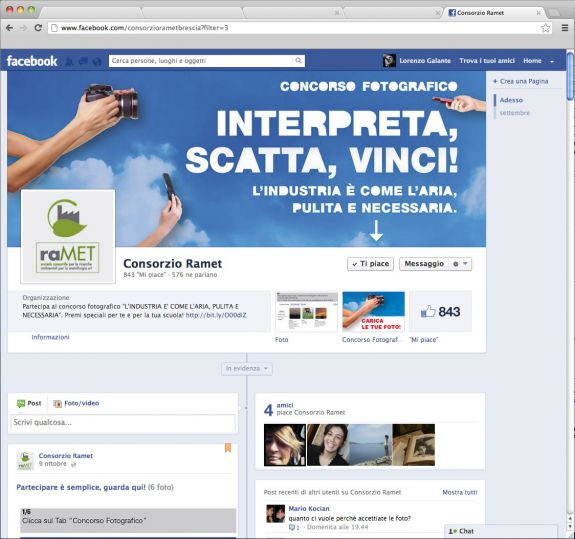Jump to settembre in timeline navigation
575x539 pixels.
515,113
